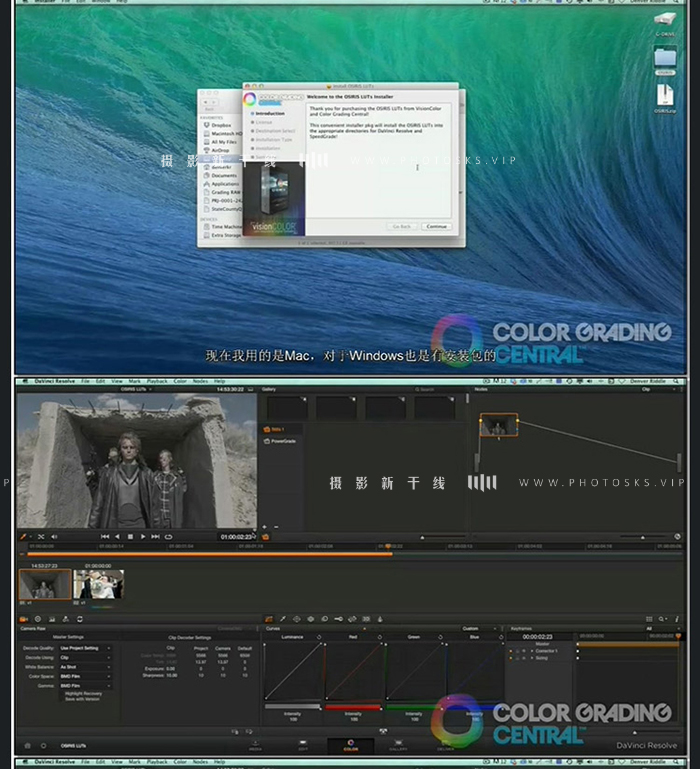Viewport: 700px width, 769px height.
Task: Open the Color Space dropdown
Action: tap(85, 676)
